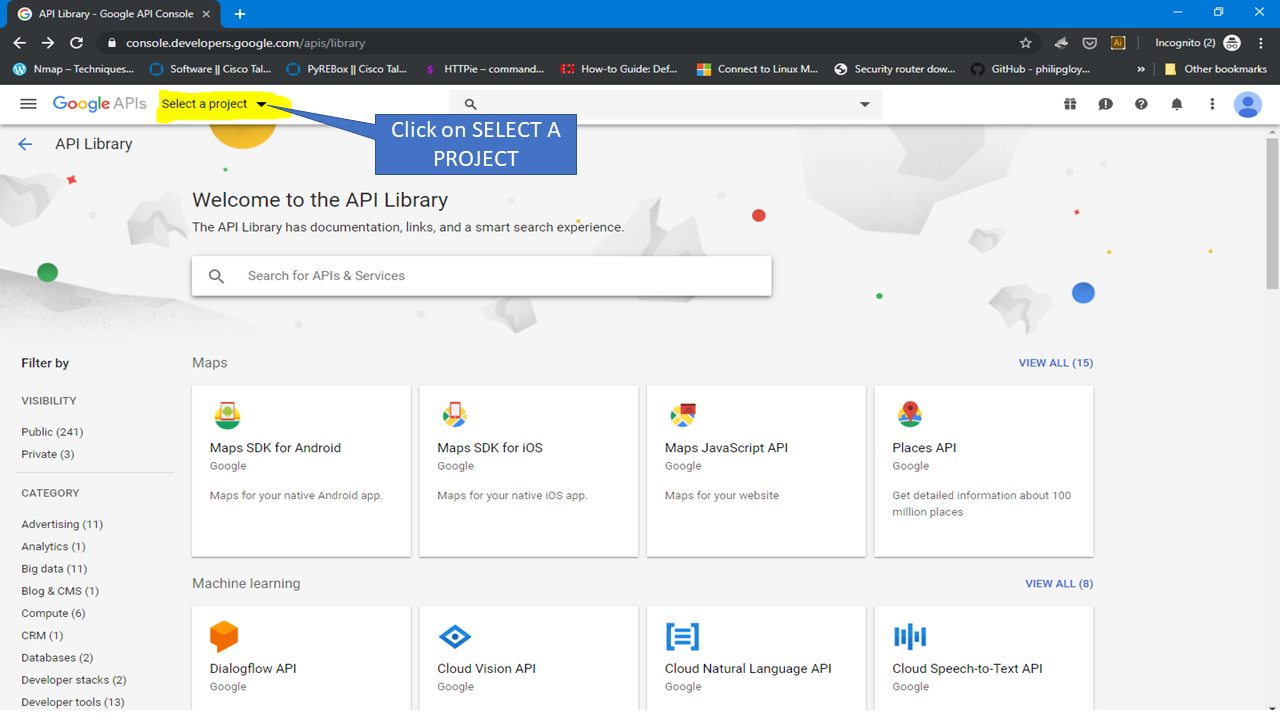Open the Dialogflow API card

coord(301,659)
